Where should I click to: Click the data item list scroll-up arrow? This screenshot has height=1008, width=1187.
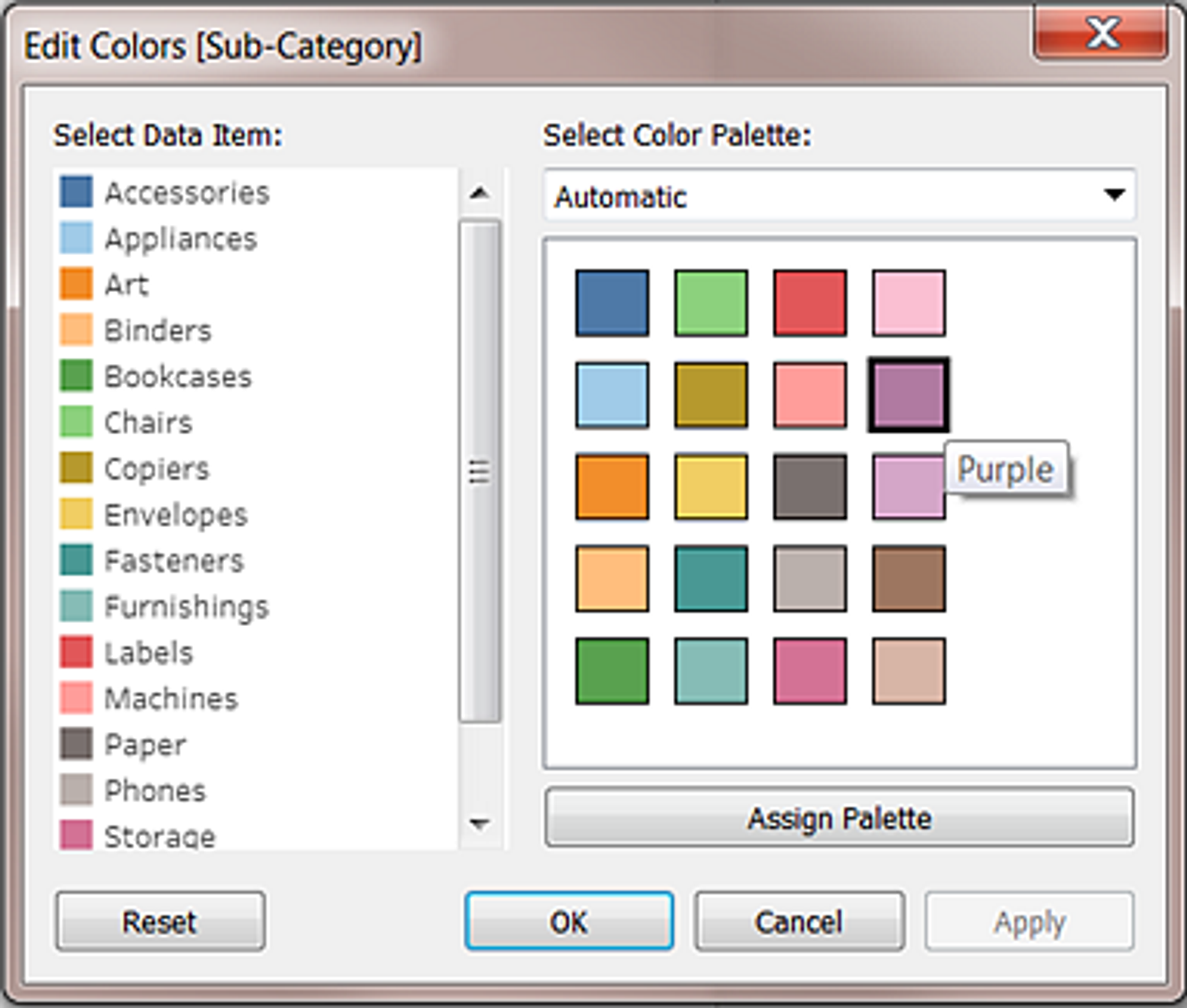coord(480,194)
